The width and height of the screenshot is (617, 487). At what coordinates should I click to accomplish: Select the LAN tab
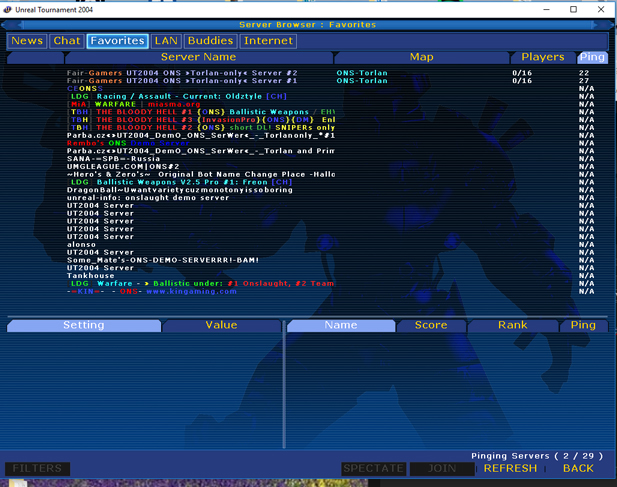pyautogui.click(x=166, y=41)
